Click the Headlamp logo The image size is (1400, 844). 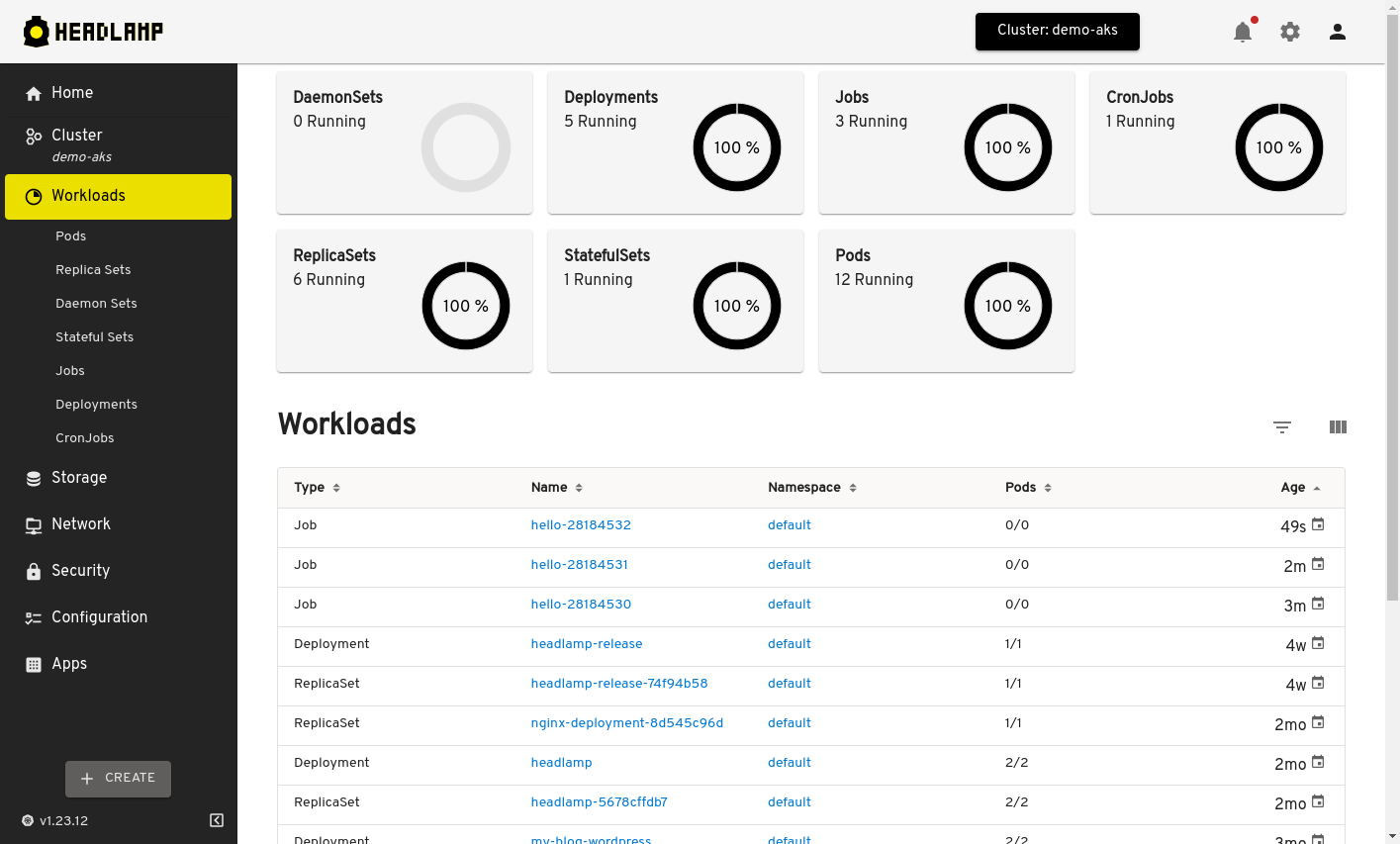pyautogui.click(x=92, y=31)
